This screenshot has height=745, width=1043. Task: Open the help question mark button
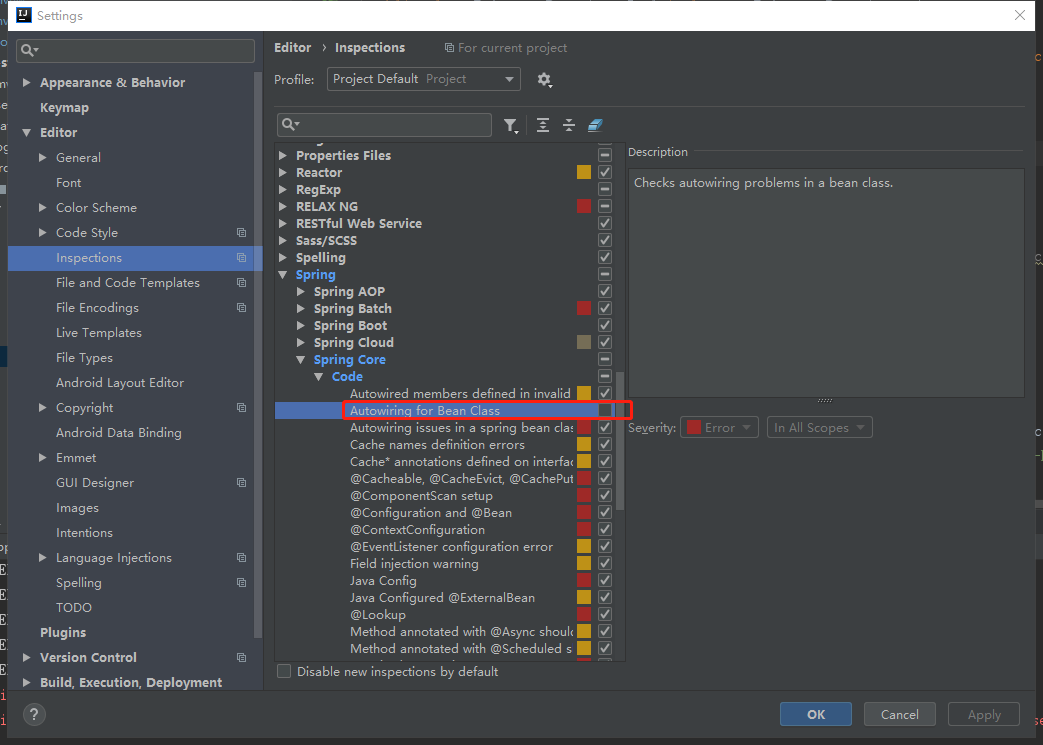click(x=34, y=714)
